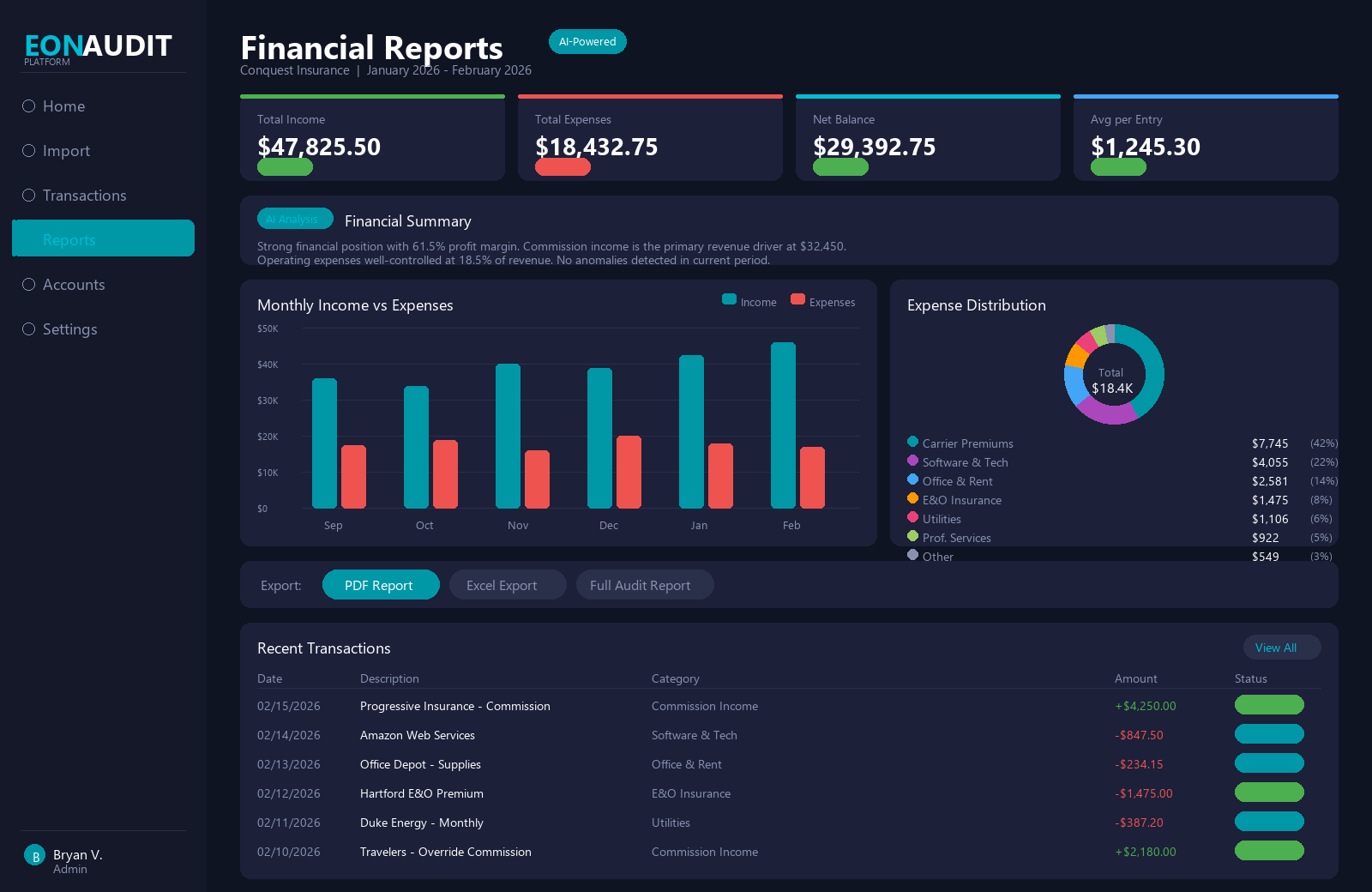The width and height of the screenshot is (1372, 892).
Task: Click View All recent transactions
Action: click(1282, 648)
